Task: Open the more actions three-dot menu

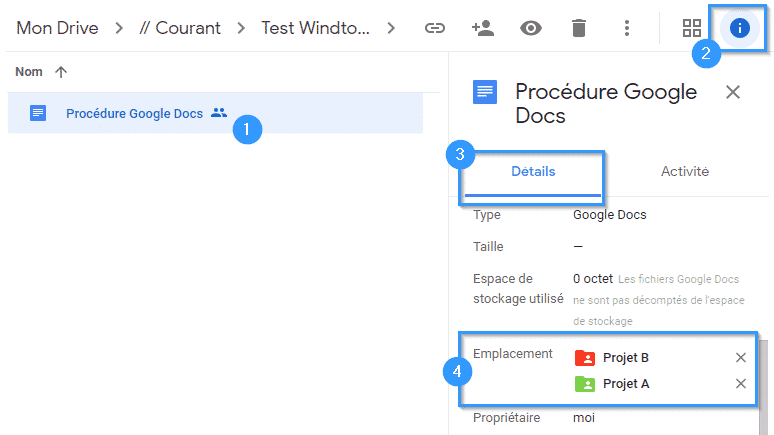Action: pyautogui.click(x=627, y=28)
